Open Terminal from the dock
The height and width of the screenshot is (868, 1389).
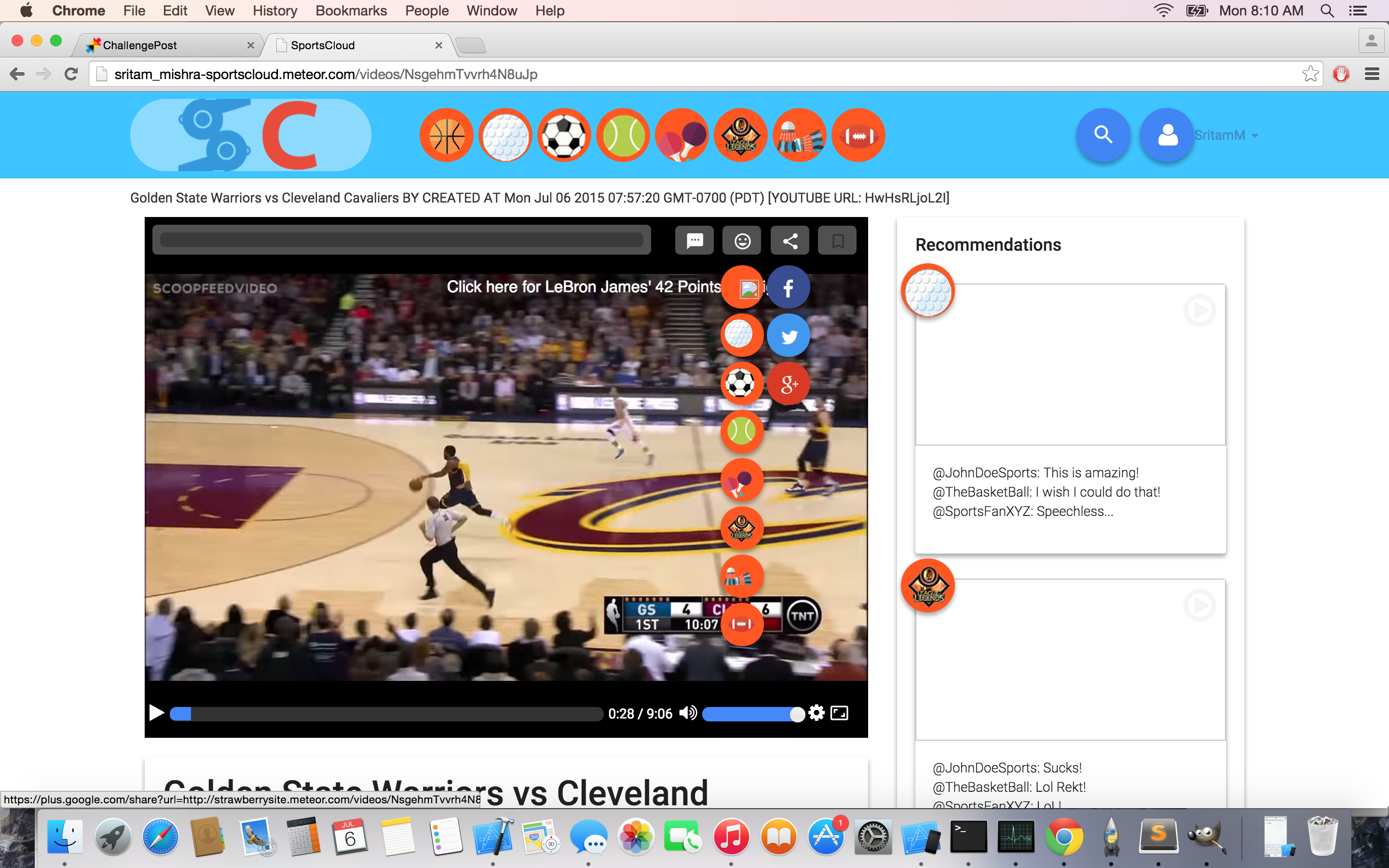point(968,837)
